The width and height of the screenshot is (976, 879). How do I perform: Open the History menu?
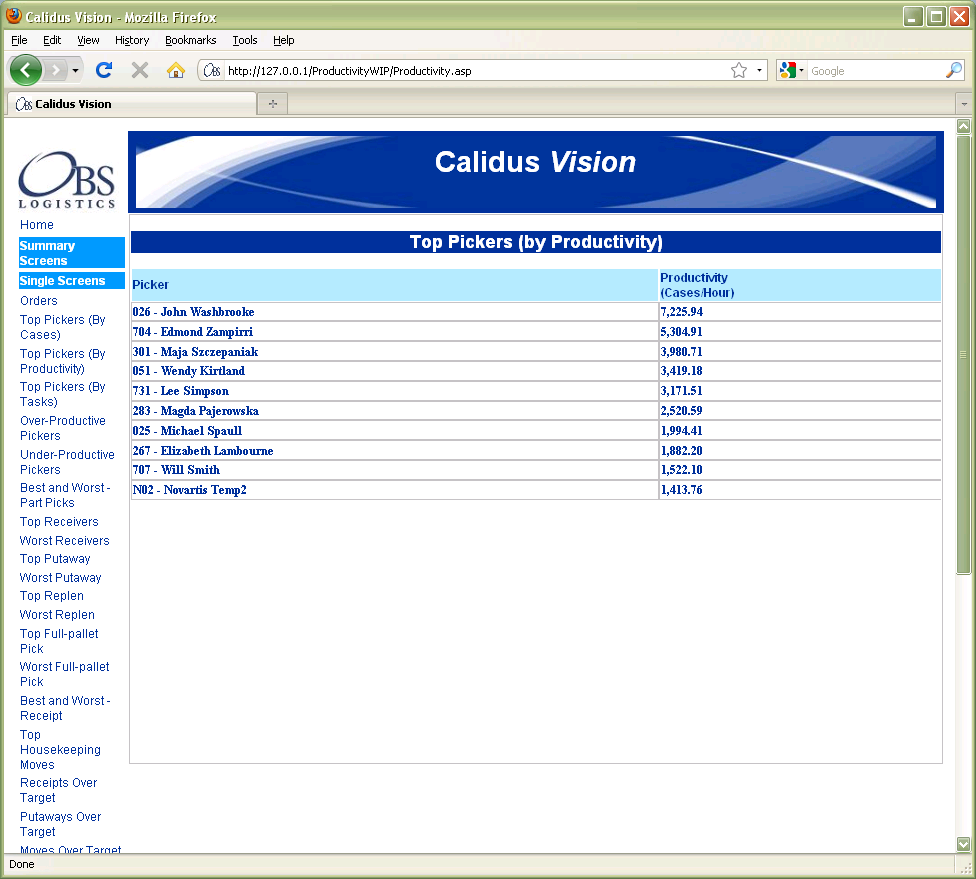tap(132, 40)
